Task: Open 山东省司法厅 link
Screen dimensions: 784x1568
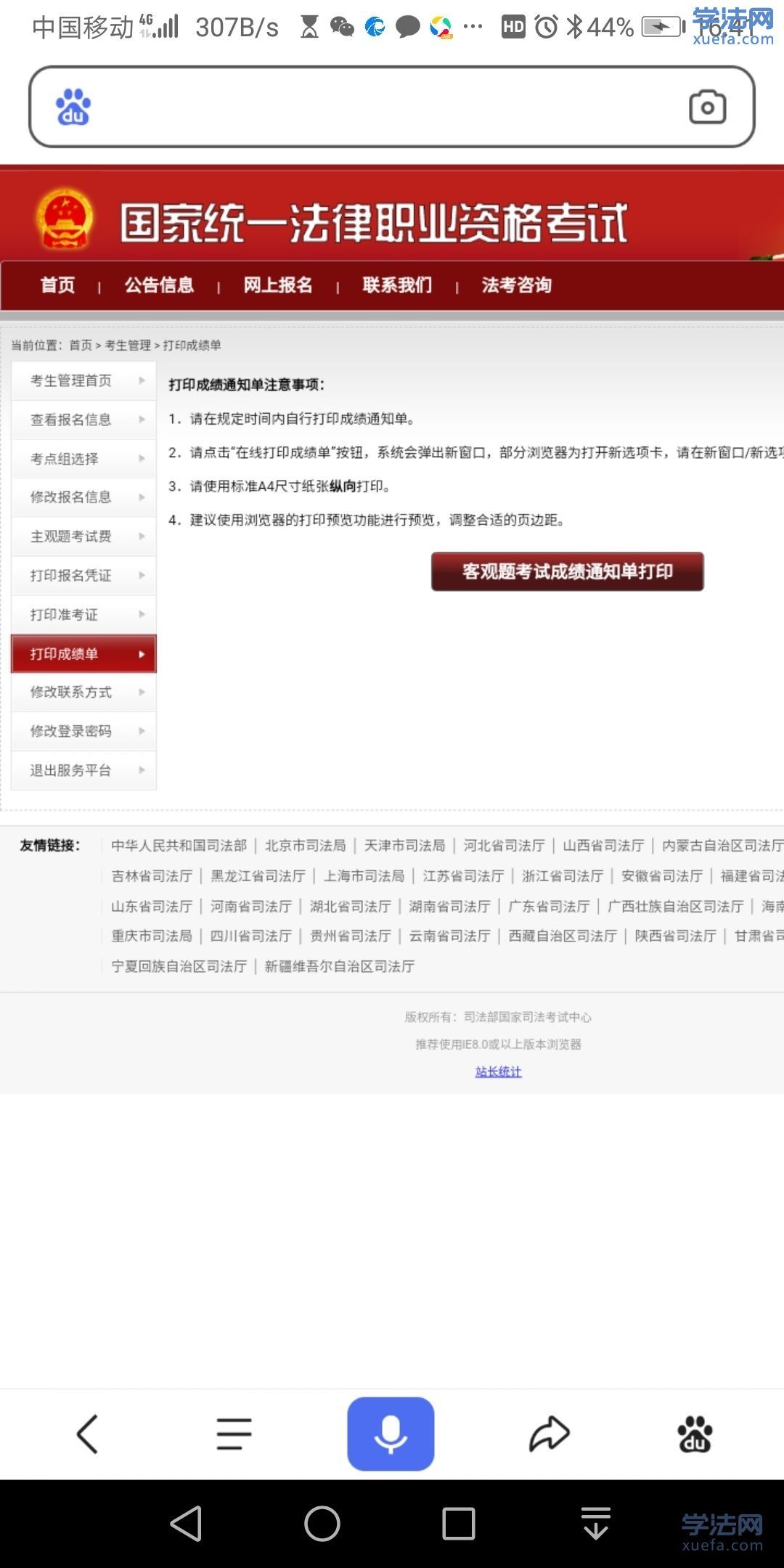Action: click(x=152, y=907)
